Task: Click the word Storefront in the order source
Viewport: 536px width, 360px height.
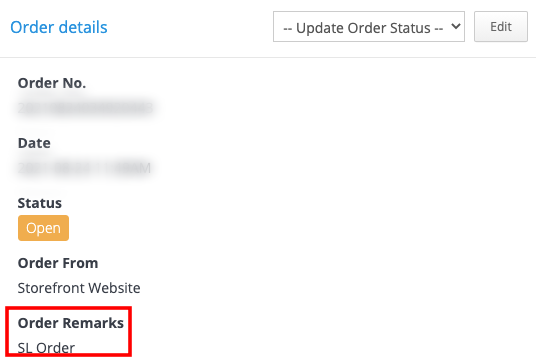Action: tap(50, 288)
